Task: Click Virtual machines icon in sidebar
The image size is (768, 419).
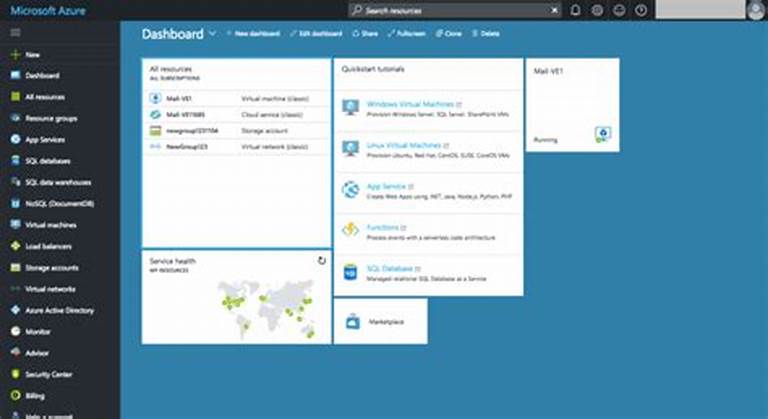Action: click(15, 224)
